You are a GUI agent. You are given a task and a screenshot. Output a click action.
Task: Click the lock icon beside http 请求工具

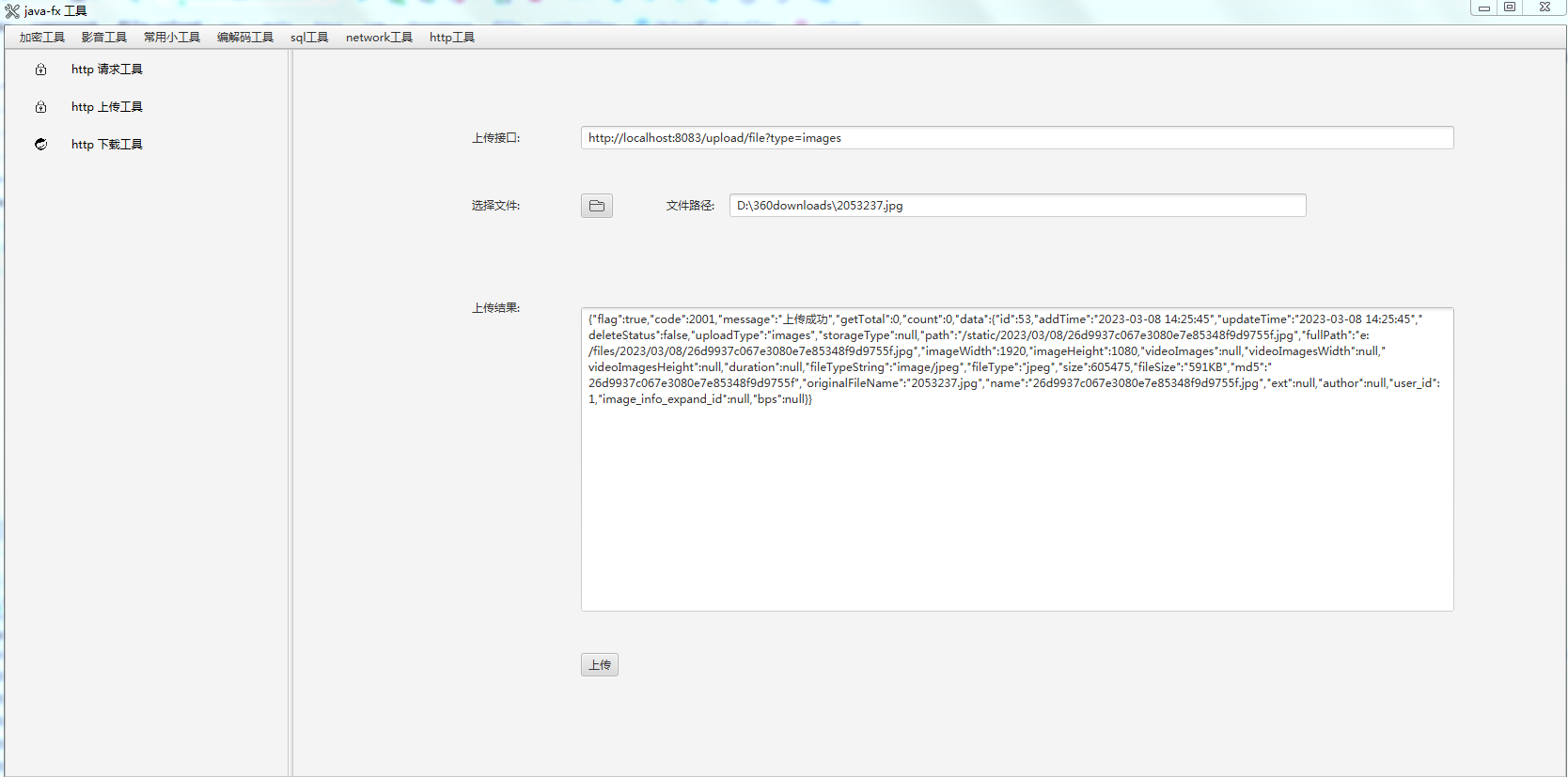point(40,70)
